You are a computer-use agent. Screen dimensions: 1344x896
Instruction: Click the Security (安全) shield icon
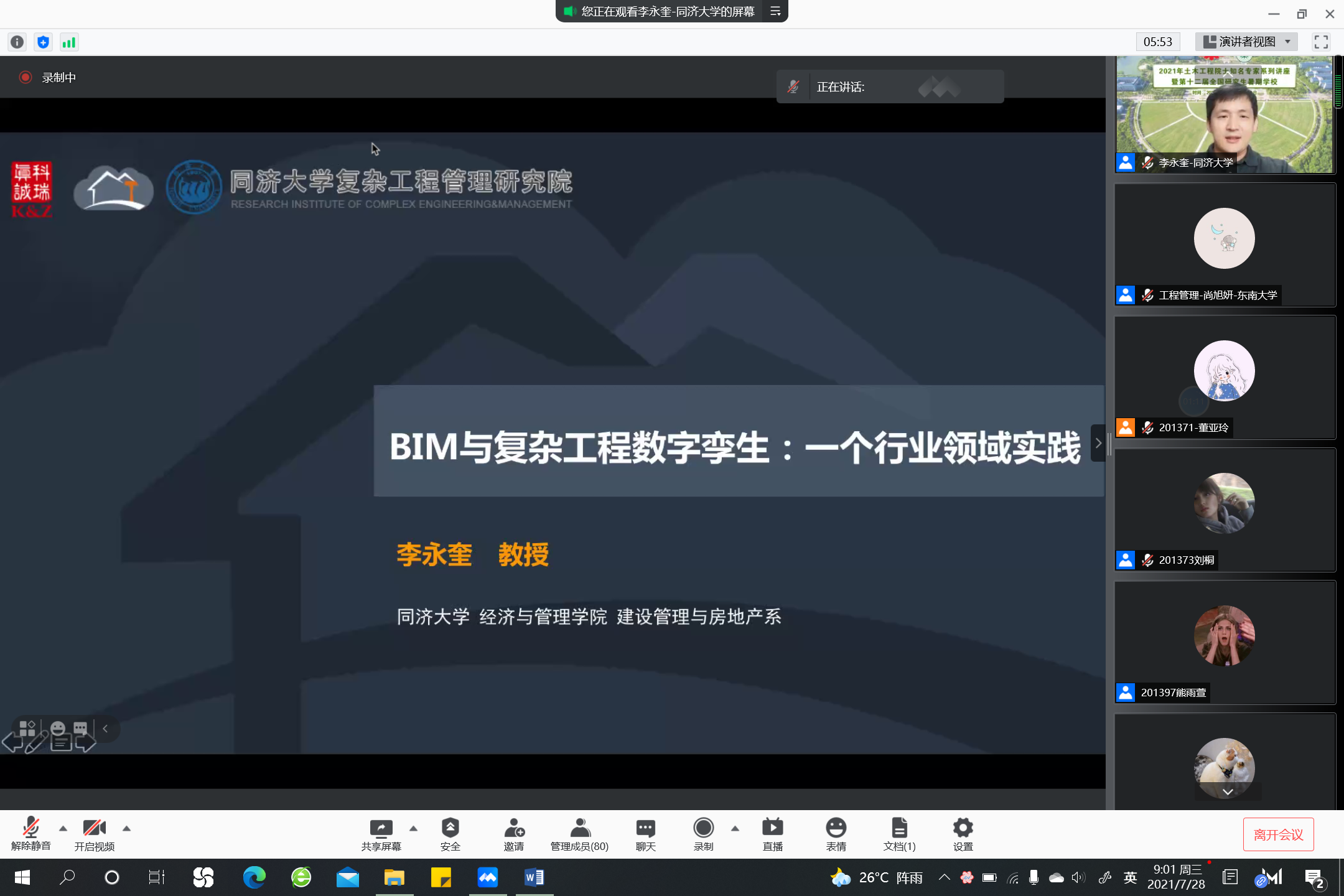450,828
